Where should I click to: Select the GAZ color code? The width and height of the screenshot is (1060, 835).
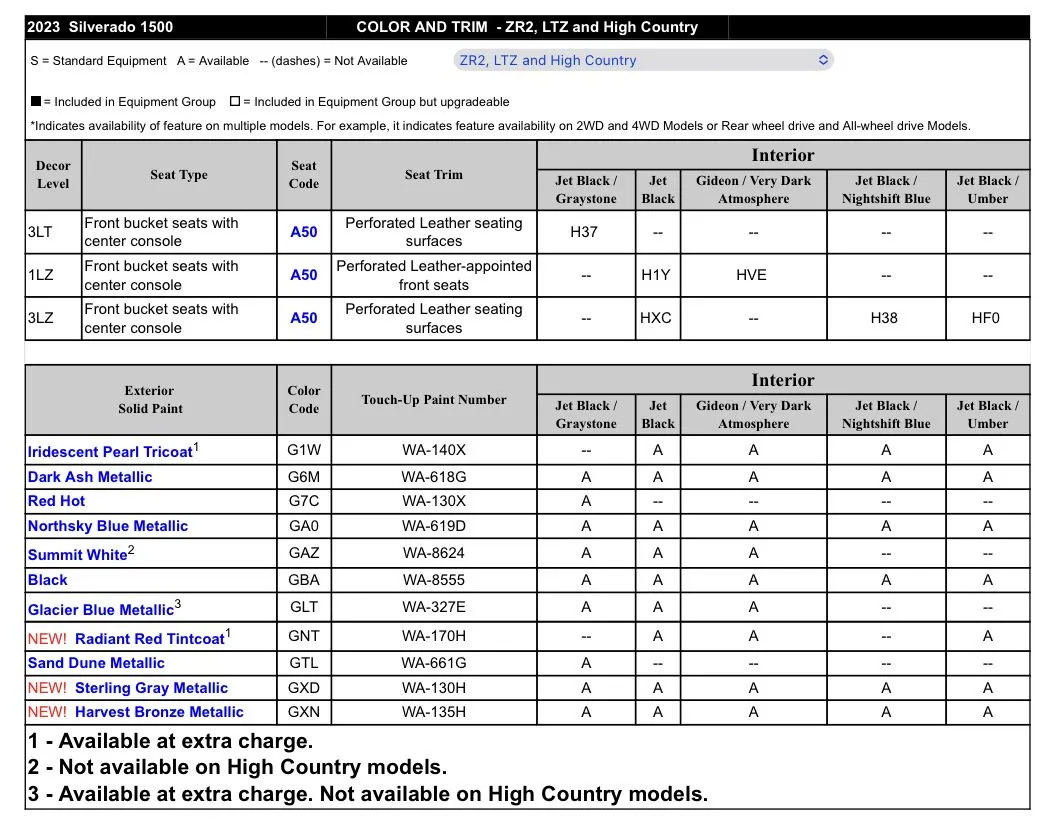[304, 553]
